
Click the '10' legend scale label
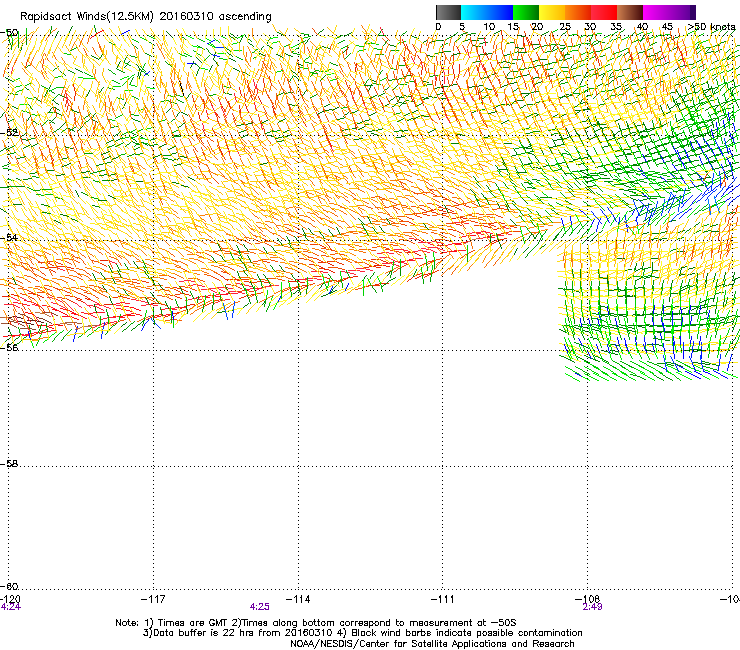(489, 27)
